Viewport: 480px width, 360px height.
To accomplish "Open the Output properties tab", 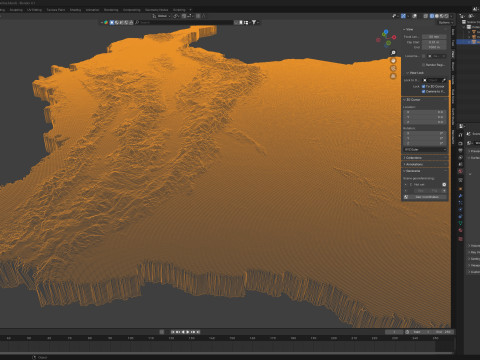I will click(x=460, y=151).
